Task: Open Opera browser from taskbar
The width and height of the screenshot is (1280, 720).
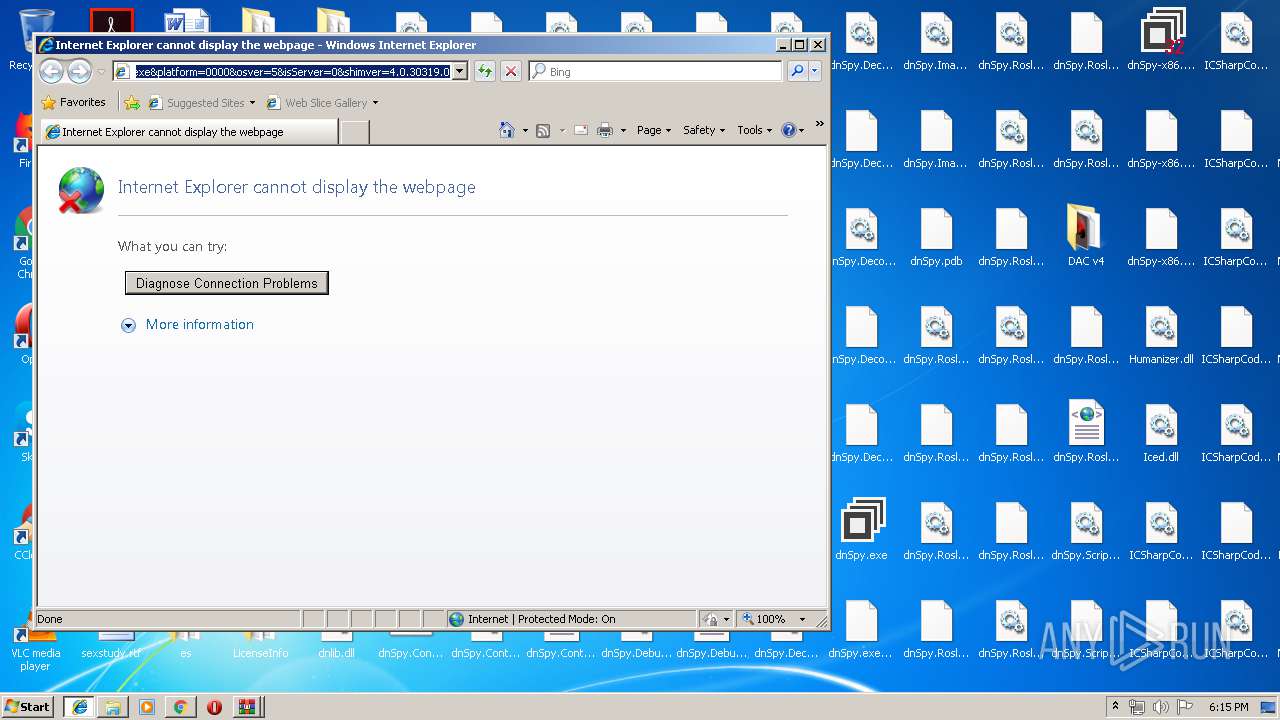Action: tap(214, 706)
